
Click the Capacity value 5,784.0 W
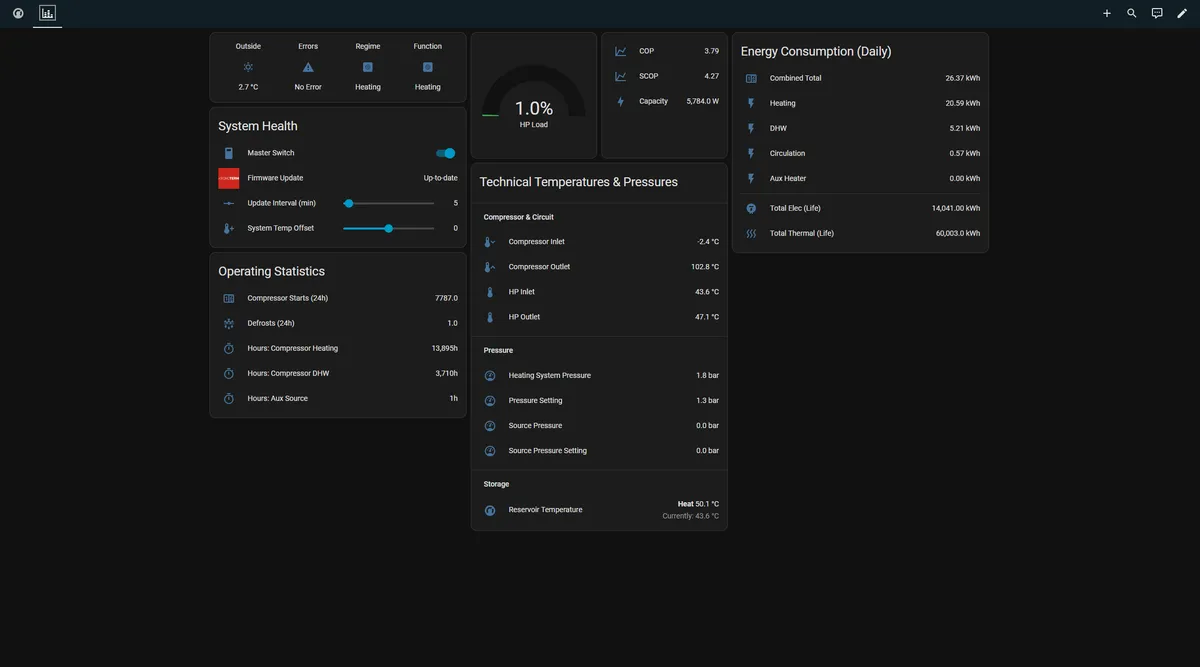point(703,101)
